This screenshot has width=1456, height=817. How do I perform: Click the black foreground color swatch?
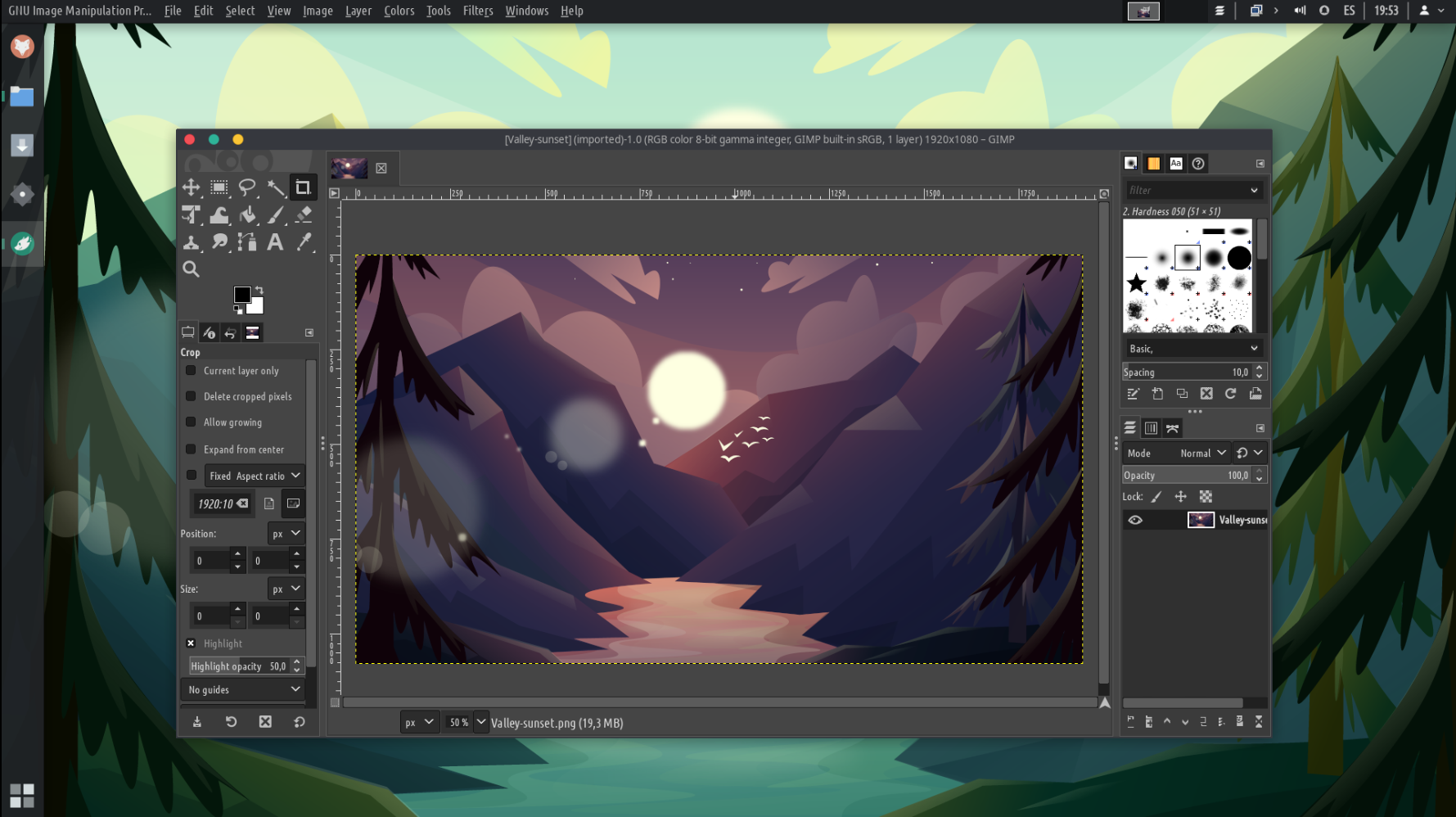click(241, 295)
